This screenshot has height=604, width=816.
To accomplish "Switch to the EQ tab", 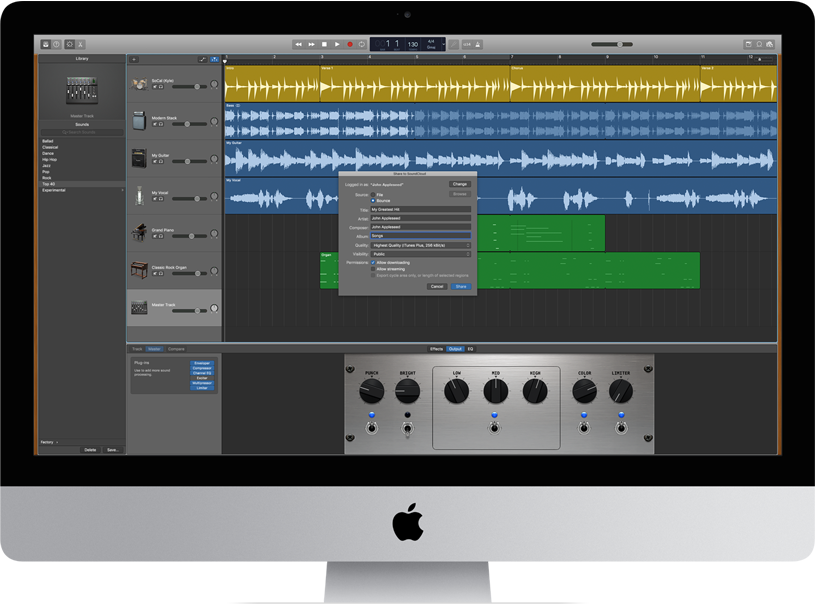I will pyautogui.click(x=470, y=349).
